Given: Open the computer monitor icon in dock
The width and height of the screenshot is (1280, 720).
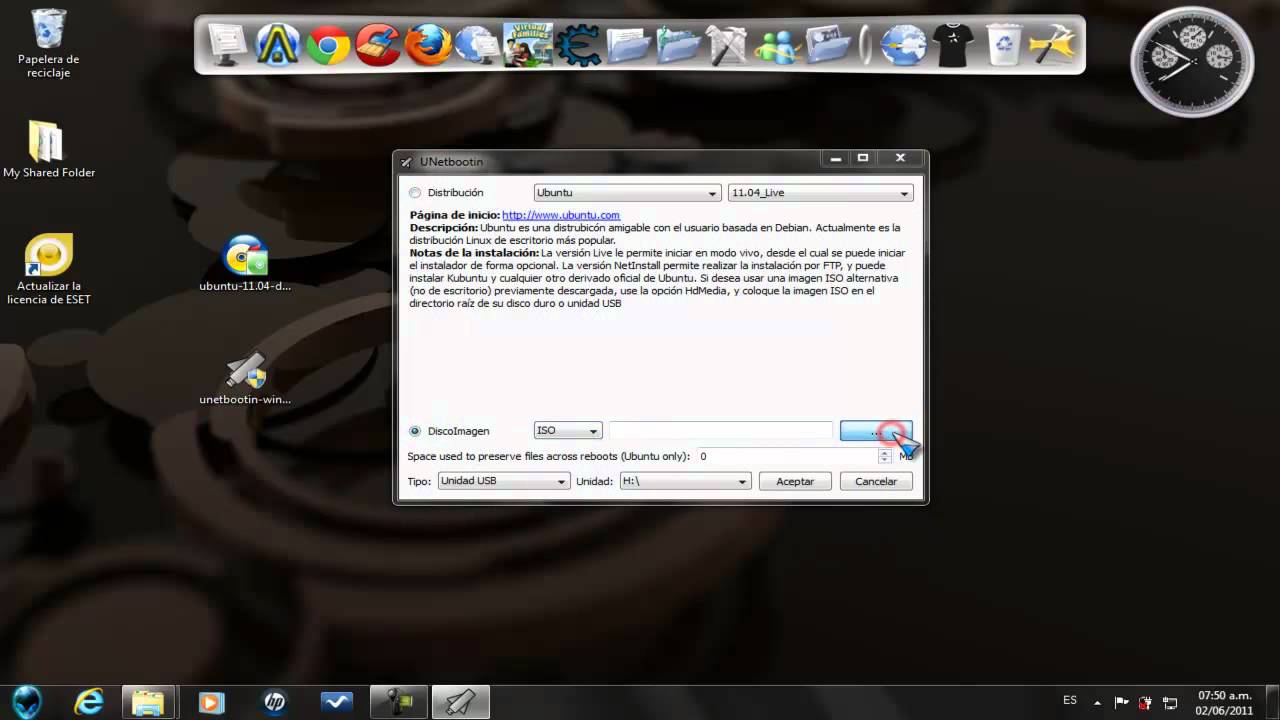Looking at the screenshot, I should [x=228, y=45].
